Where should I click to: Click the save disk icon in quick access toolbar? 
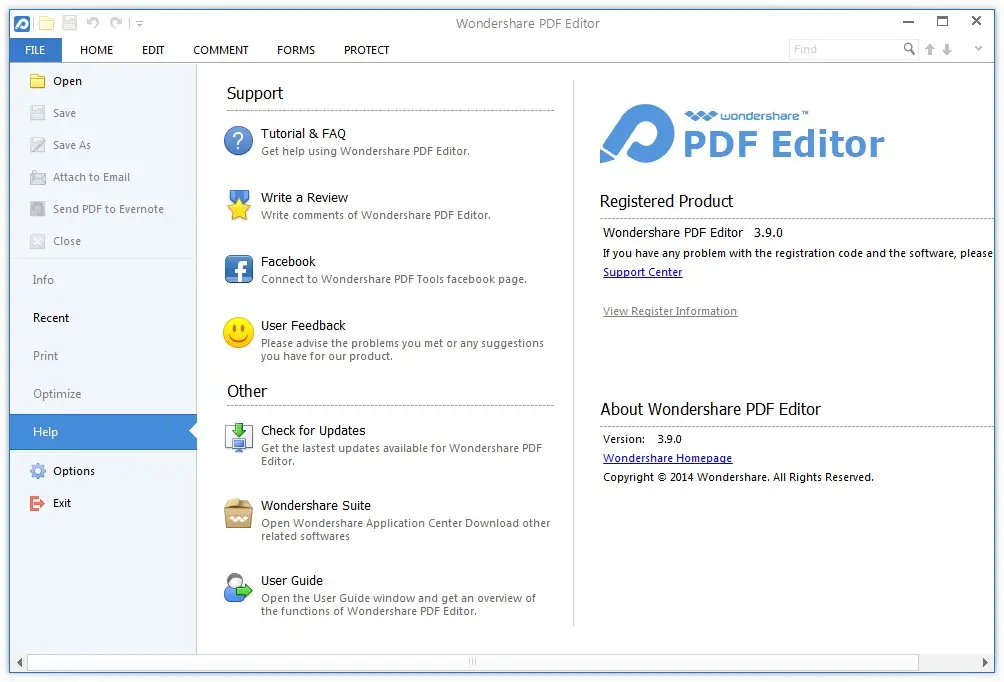click(x=69, y=24)
